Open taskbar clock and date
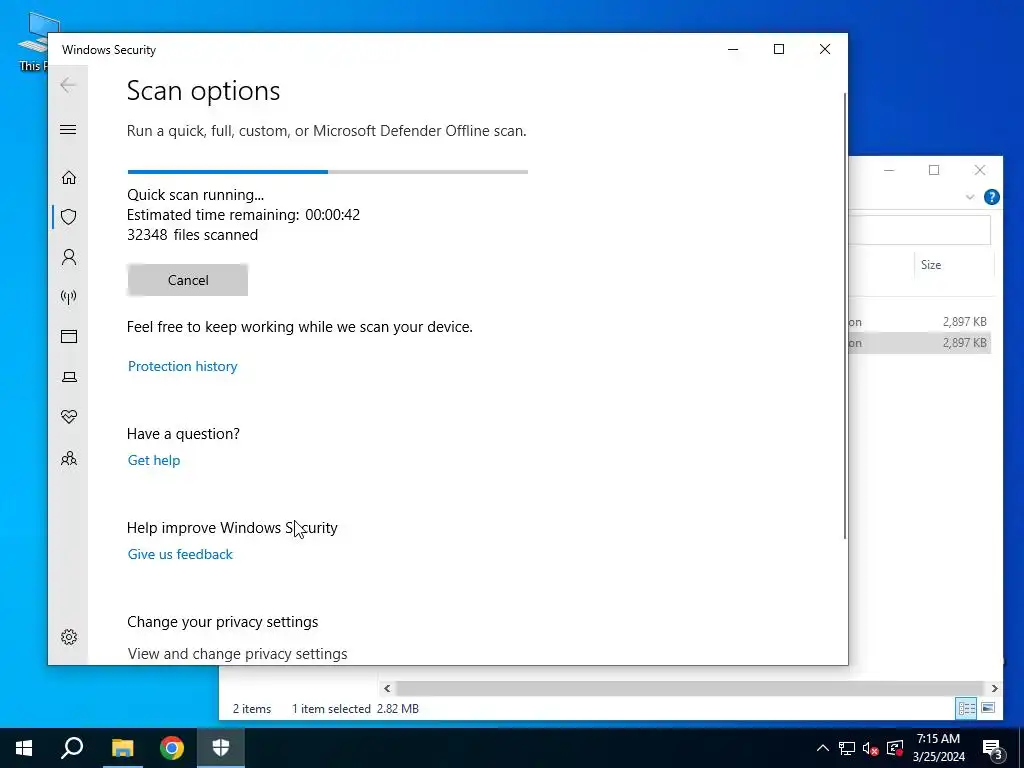 (938, 748)
